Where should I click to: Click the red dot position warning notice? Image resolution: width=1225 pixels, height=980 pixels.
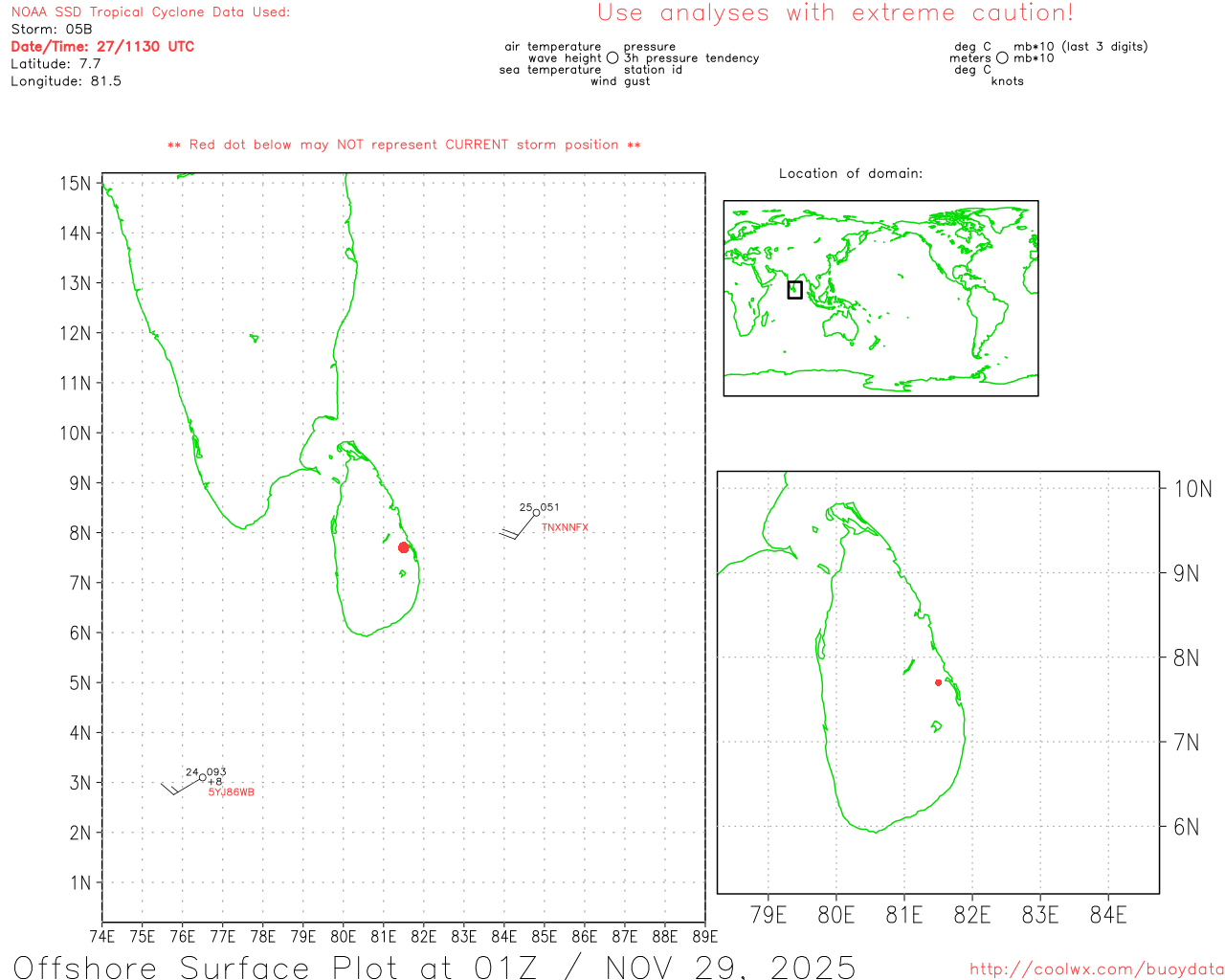point(404,145)
